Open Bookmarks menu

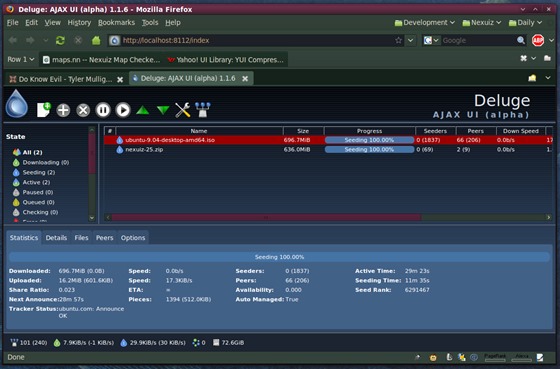point(116,23)
